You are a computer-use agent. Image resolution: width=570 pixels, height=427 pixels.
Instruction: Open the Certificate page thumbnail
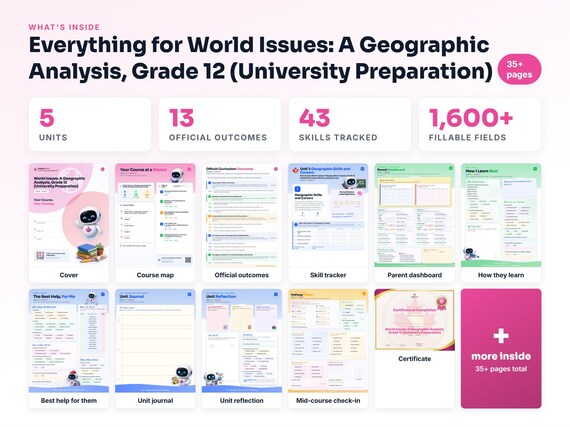pyautogui.click(x=415, y=320)
